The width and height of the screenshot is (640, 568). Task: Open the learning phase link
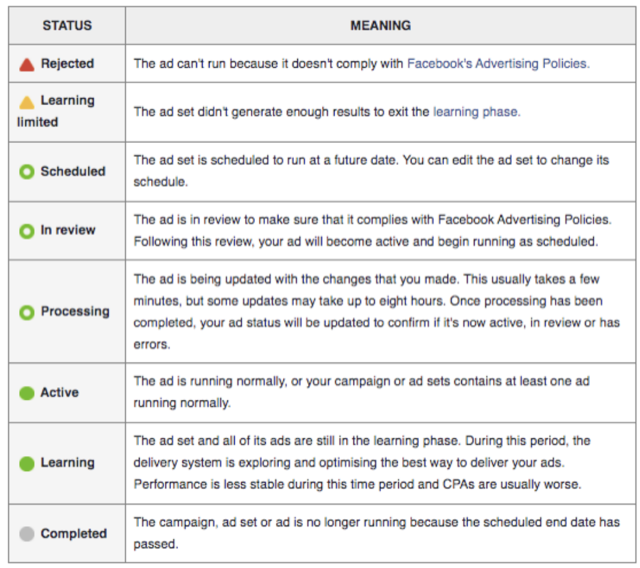476,112
